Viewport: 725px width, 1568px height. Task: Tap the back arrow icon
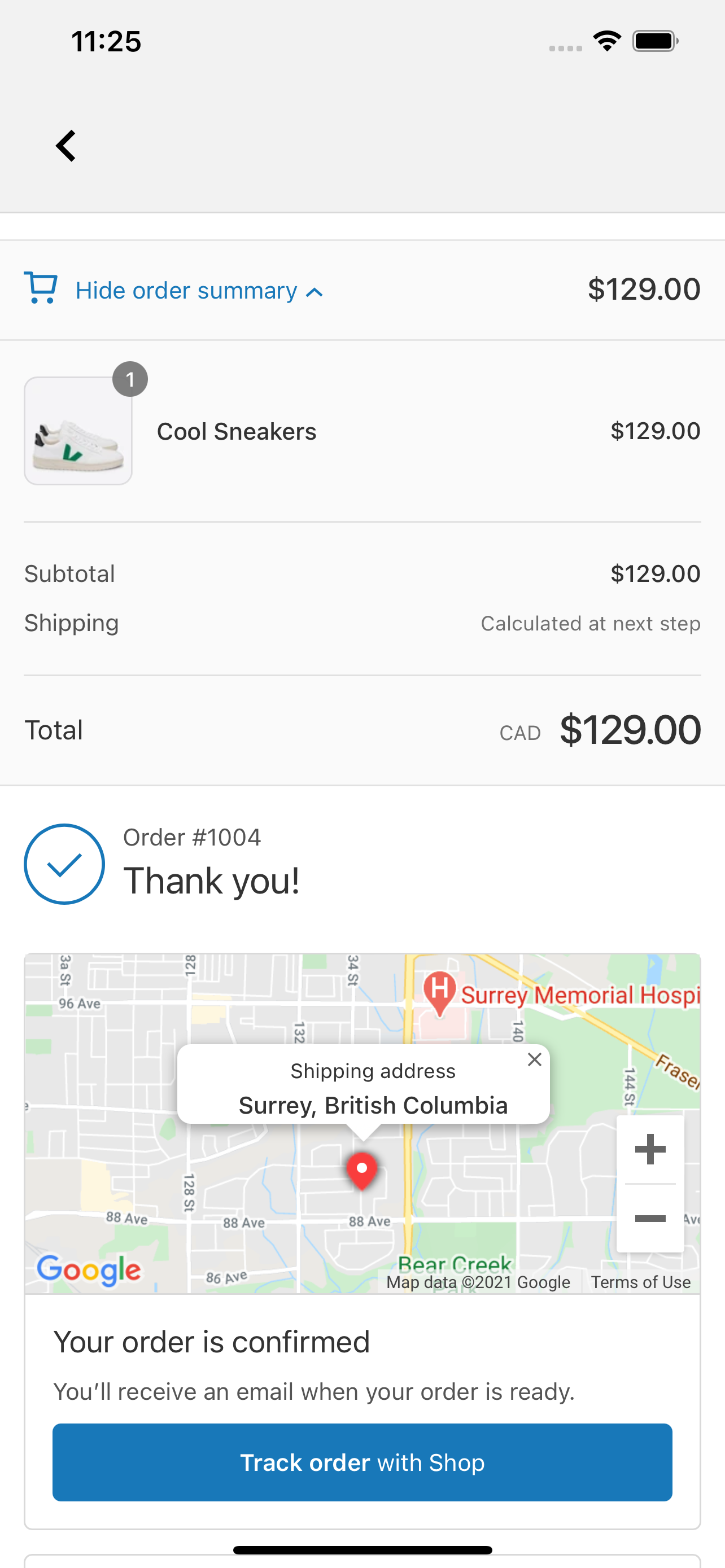point(65,146)
